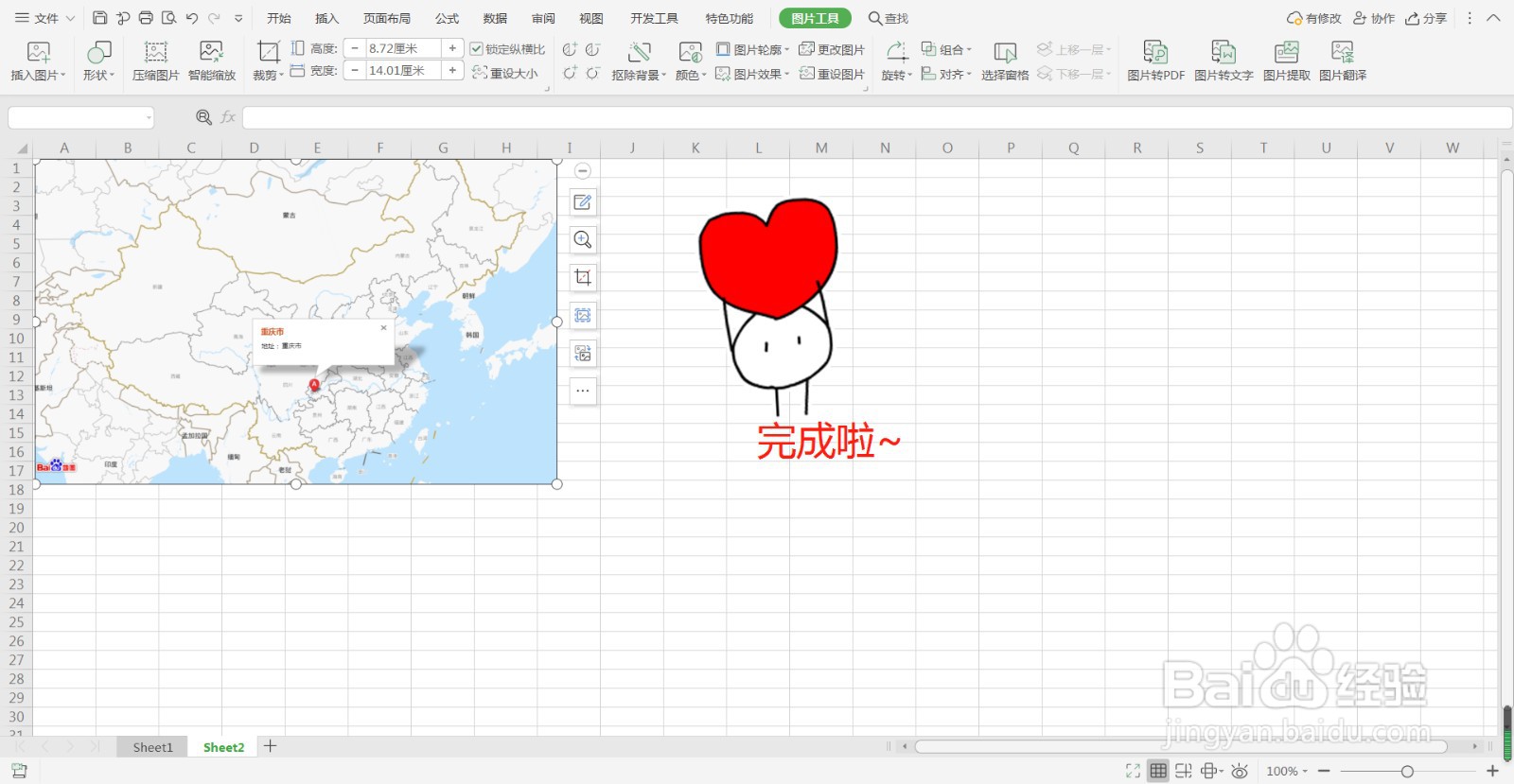Open the 页面布局 Page Layout tab

tap(387, 18)
